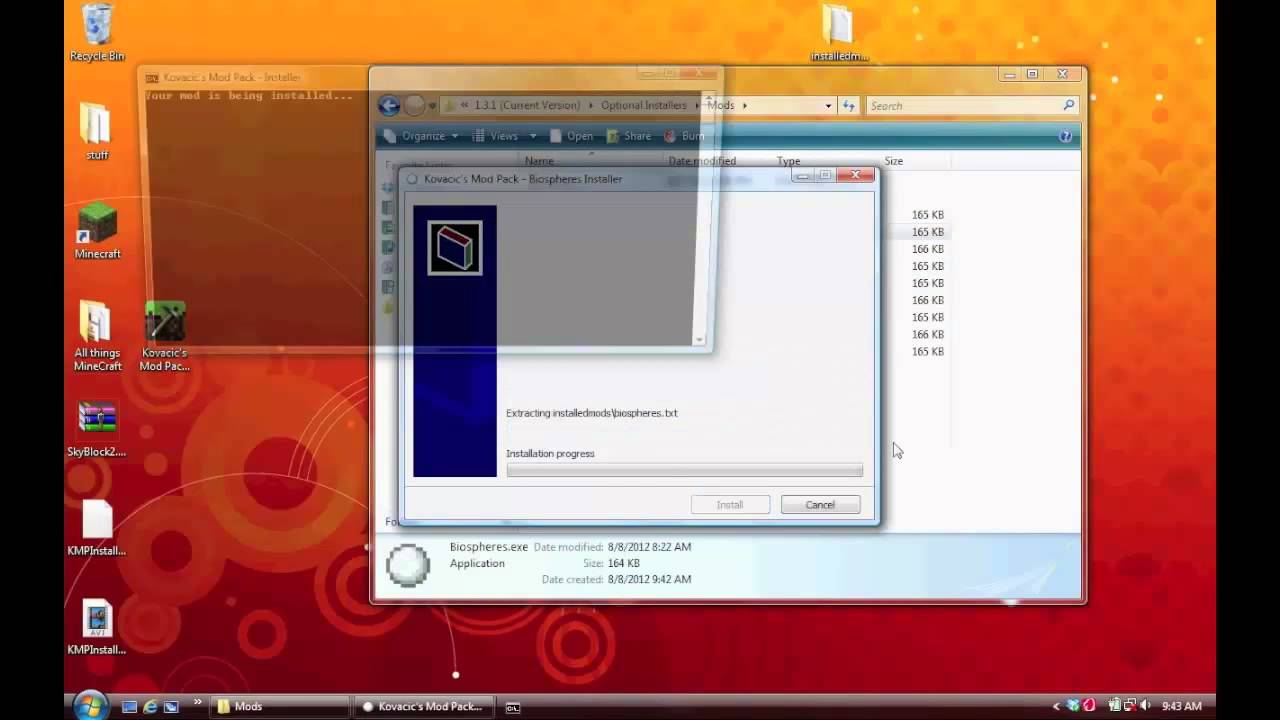
Task: Click the 'Mods' breadcrumb segment
Action: (721, 105)
